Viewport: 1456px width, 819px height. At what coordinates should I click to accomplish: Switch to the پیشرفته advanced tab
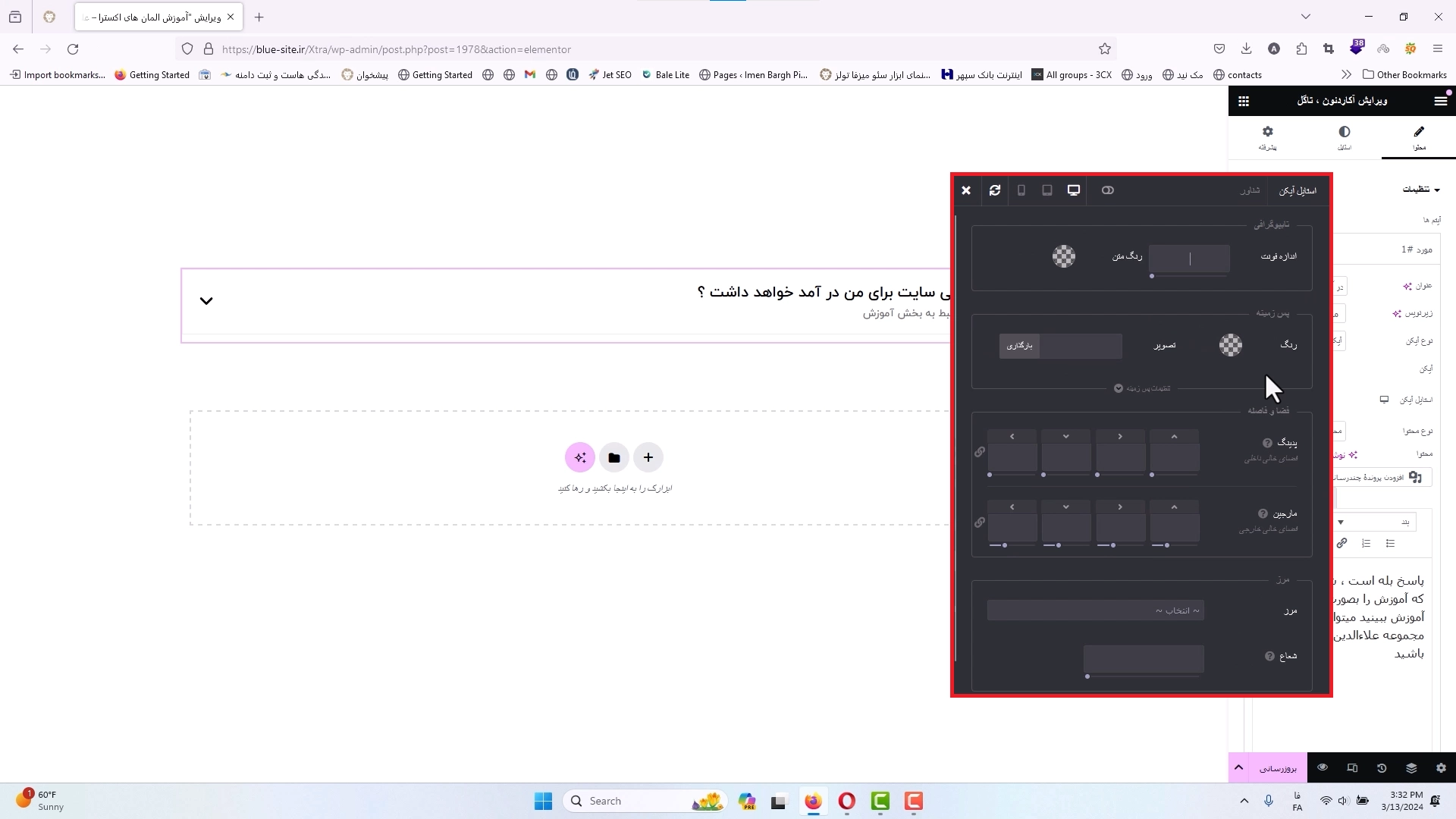pyautogui.click(x=1268, y=137)
